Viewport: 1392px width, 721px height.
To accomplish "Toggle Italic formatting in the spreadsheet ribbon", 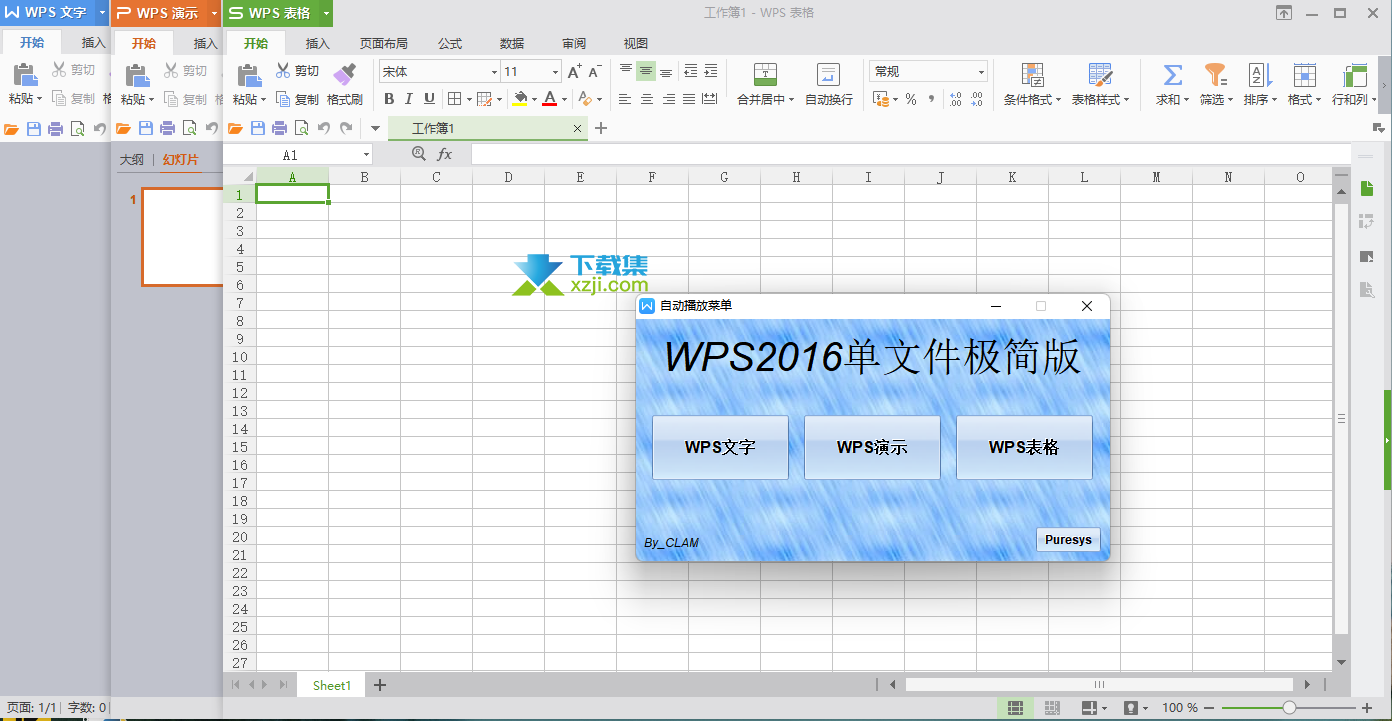I will coord(409,98).
